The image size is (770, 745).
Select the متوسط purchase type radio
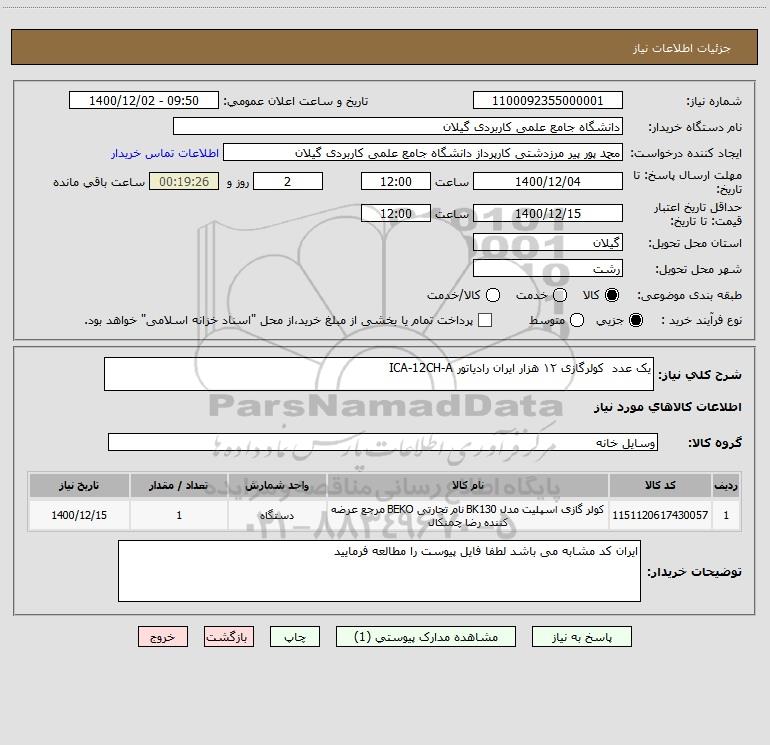coord(577,320)
